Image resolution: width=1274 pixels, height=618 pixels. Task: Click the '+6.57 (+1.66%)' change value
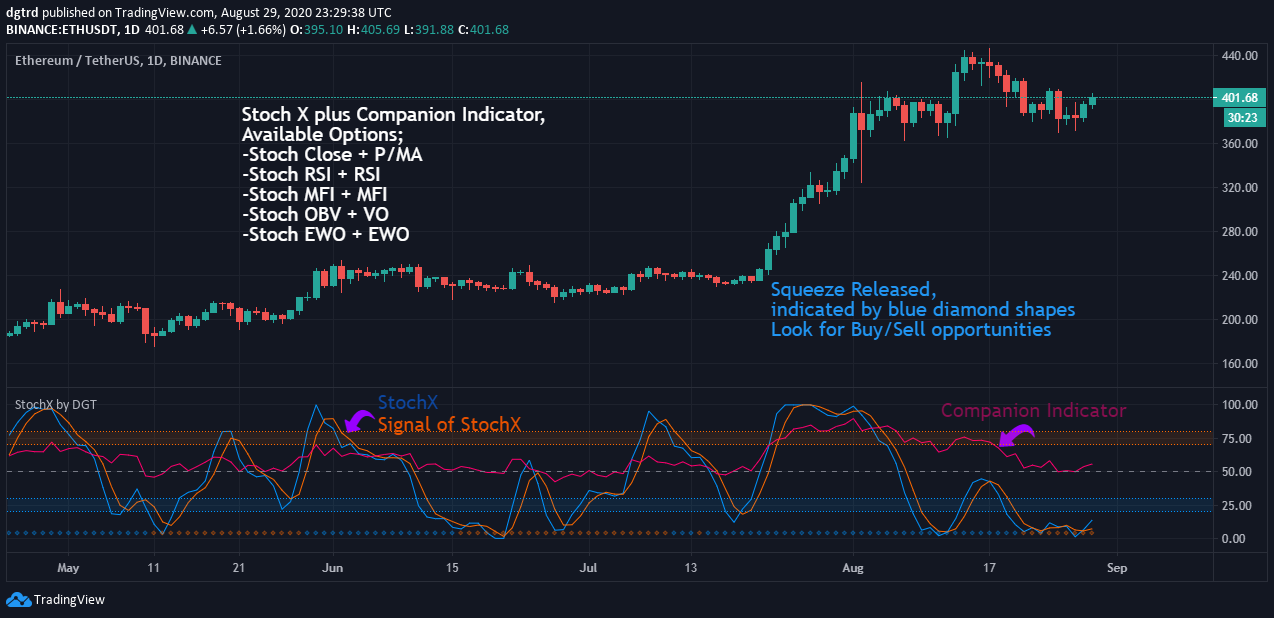(244, 30)
